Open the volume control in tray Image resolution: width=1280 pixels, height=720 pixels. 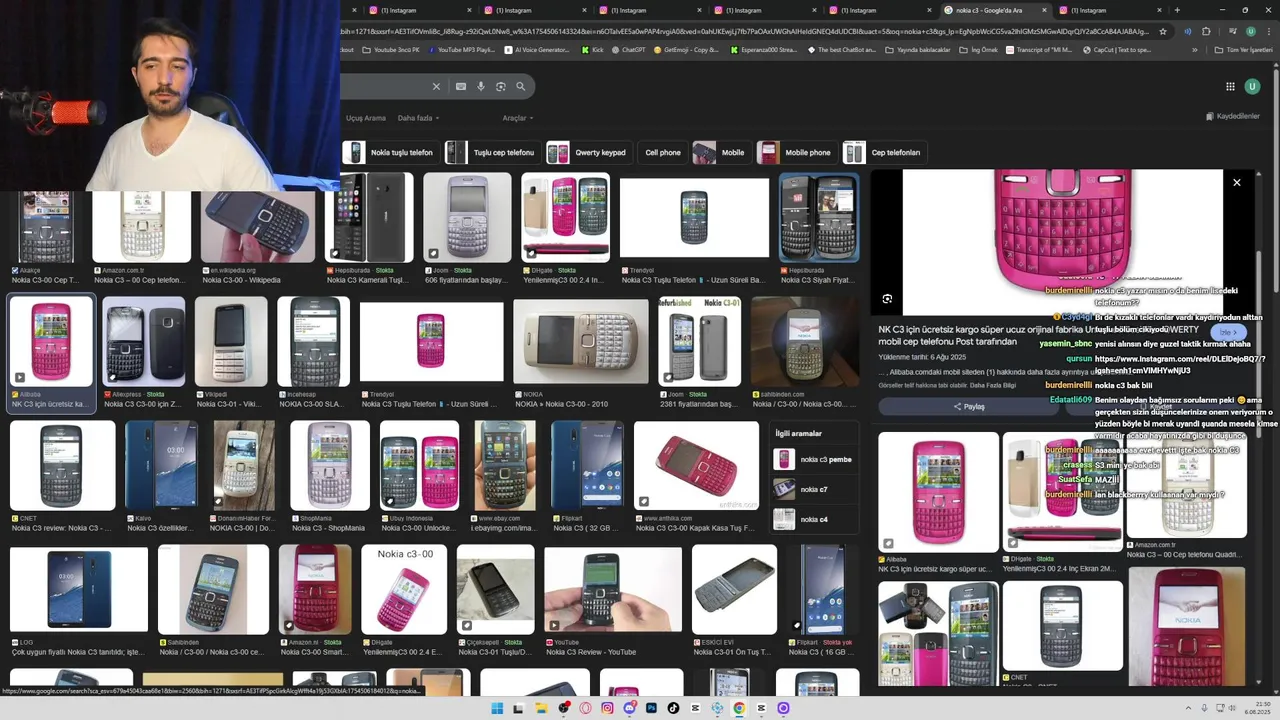coord(1233,708)
